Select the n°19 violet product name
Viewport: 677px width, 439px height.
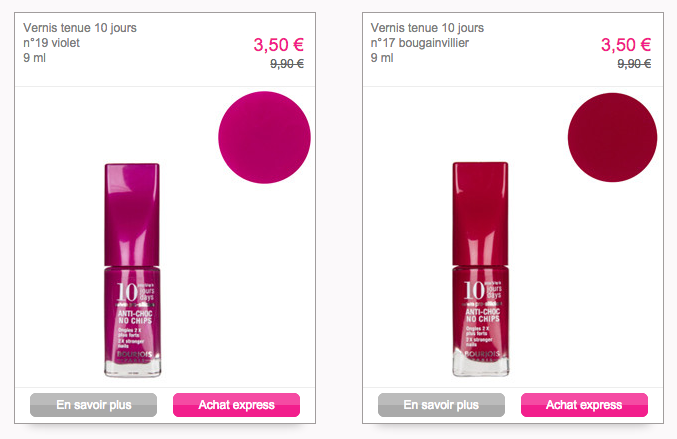pyautogui.click(x=51, y=43)
